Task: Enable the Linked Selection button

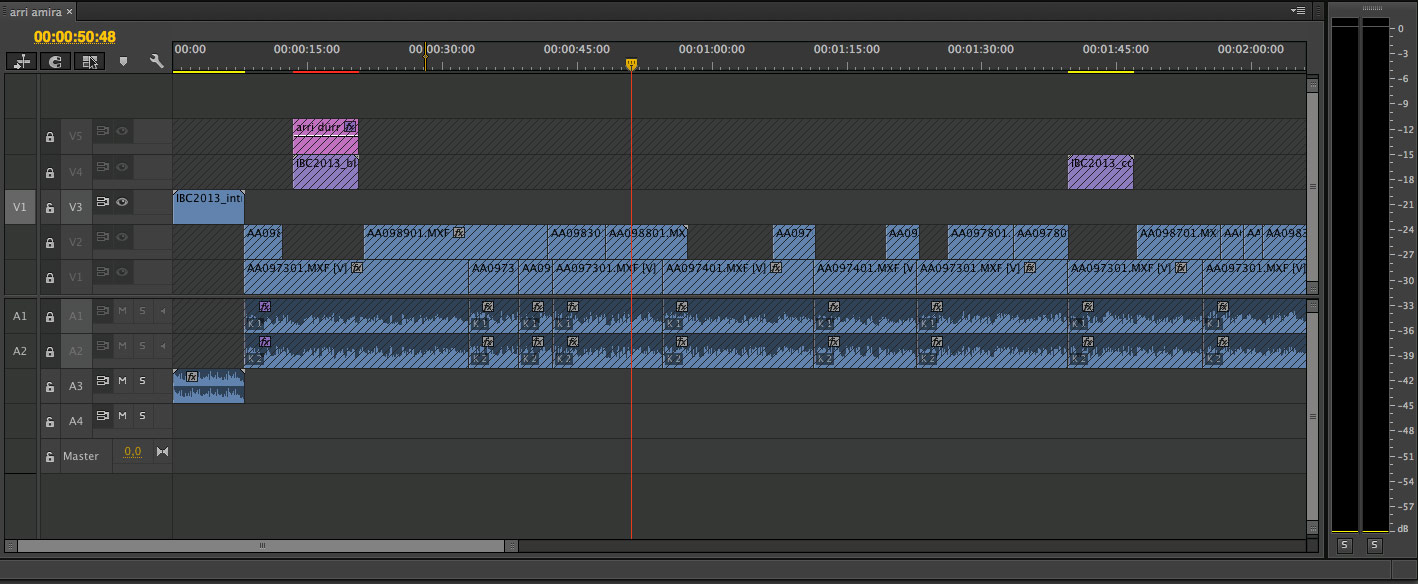Action: coord(89,62)
